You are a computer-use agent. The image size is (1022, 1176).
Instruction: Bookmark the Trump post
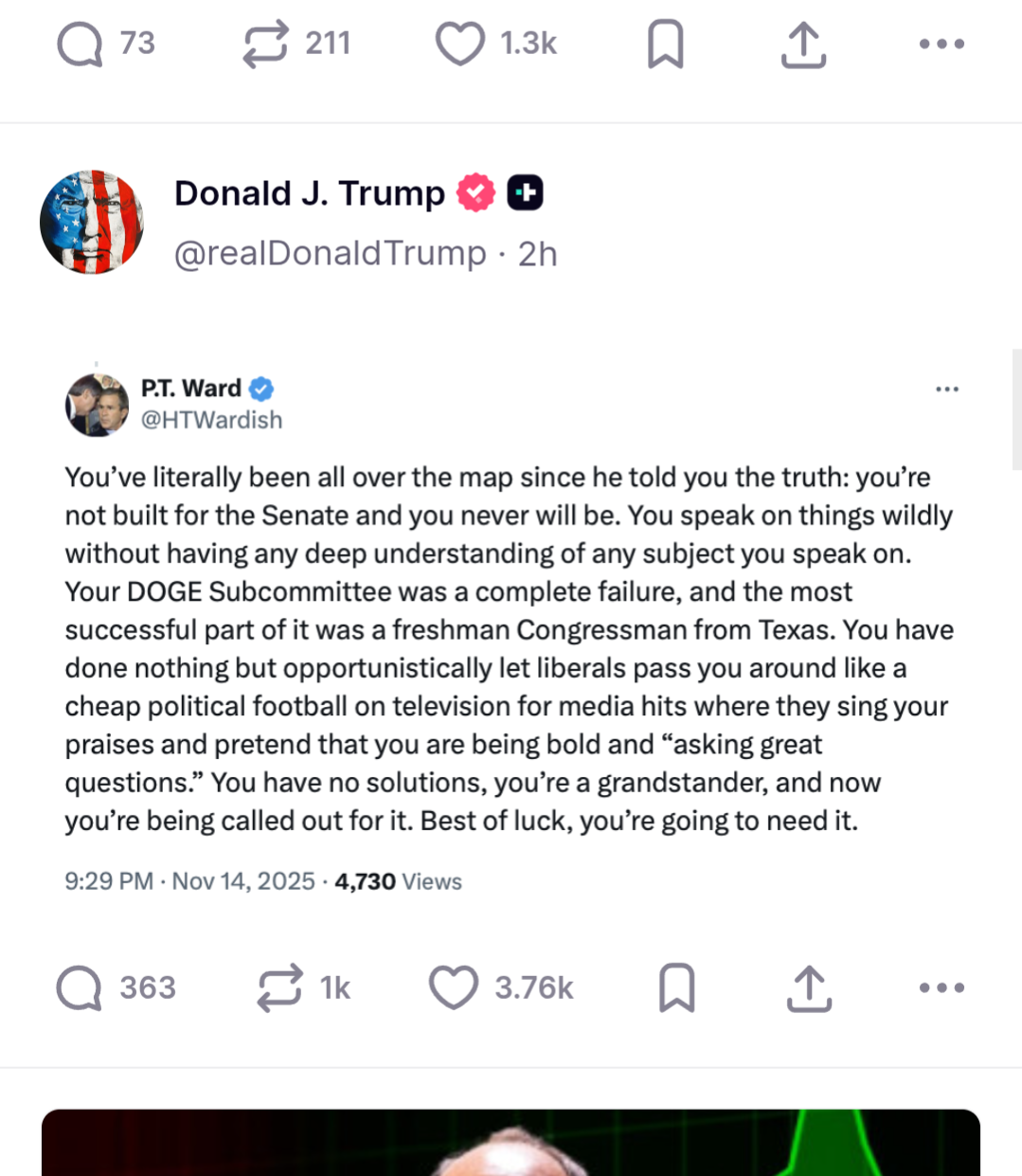pyautogui.click(x=676, y=988)
